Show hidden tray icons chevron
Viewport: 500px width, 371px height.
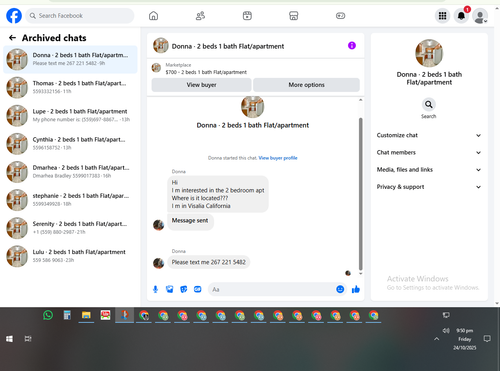pyautogui.click(x=436, y=339)
